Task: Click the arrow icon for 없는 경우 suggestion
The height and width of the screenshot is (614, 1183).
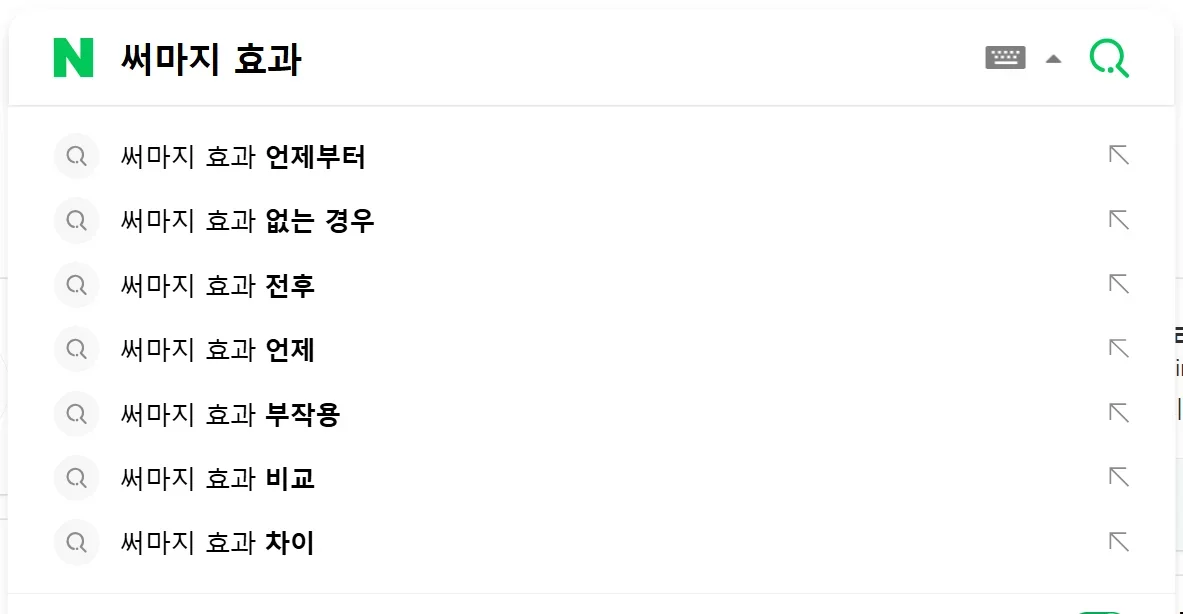Action: tap(1119, 220)
